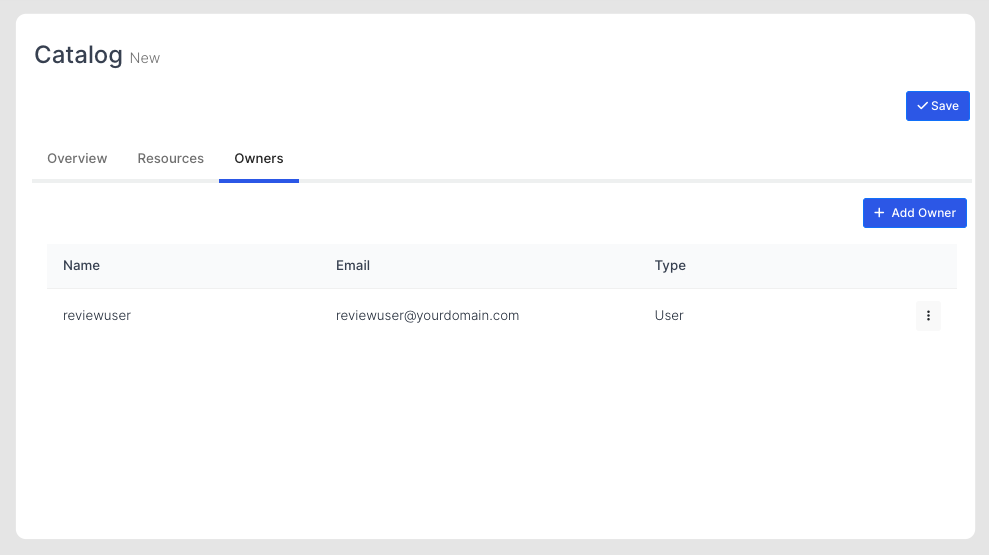Image resolution: width=989 pixels, height=555 pixels.
Task: Click the User type cell
Action: (669, 315)
